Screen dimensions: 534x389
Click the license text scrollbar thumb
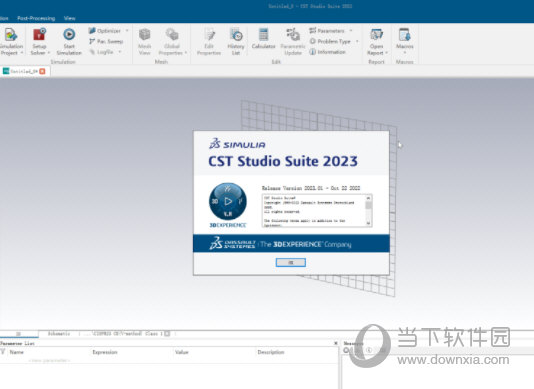368,205
